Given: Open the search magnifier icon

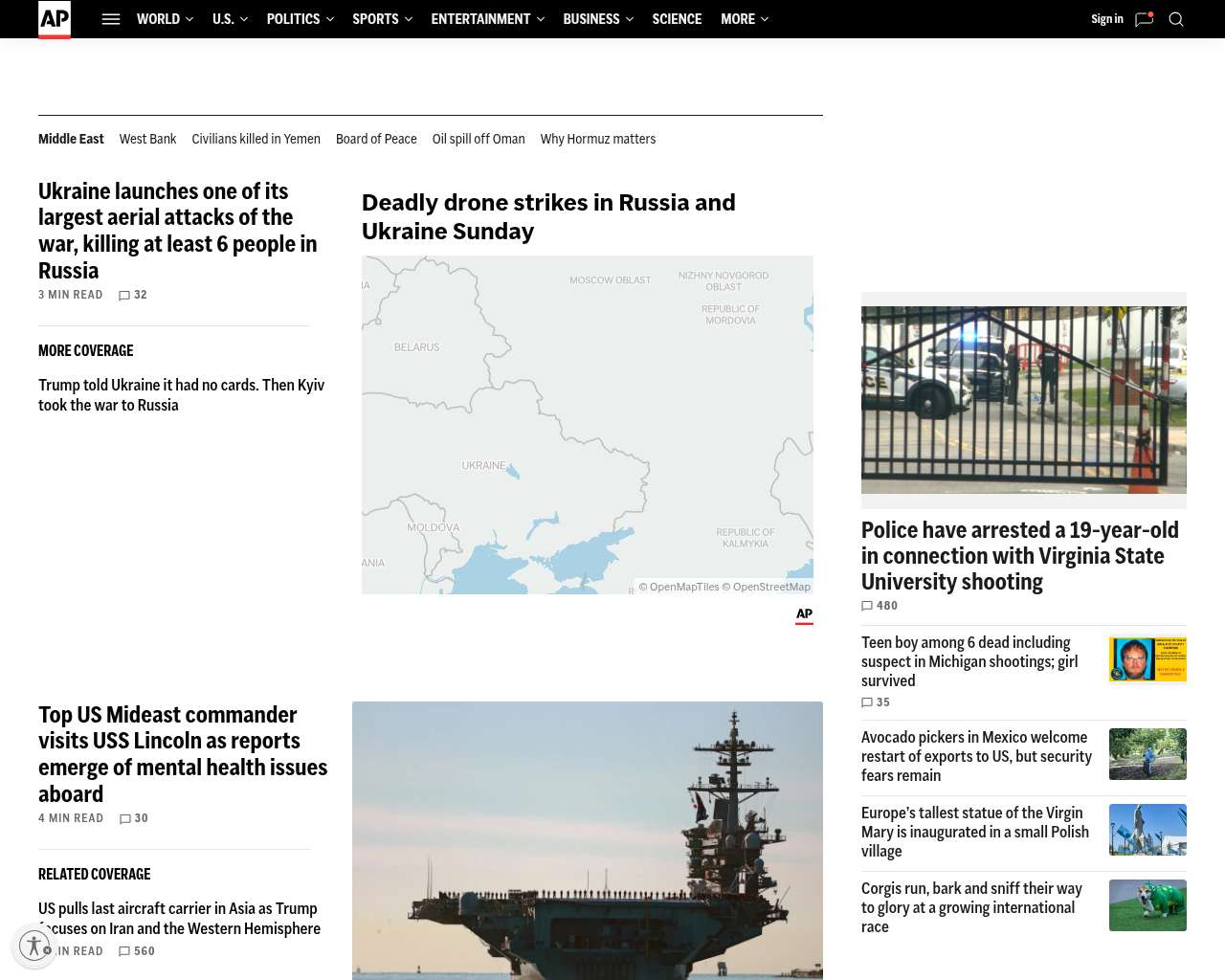Looking at the screenshot, I should (x=1176, y=19).
